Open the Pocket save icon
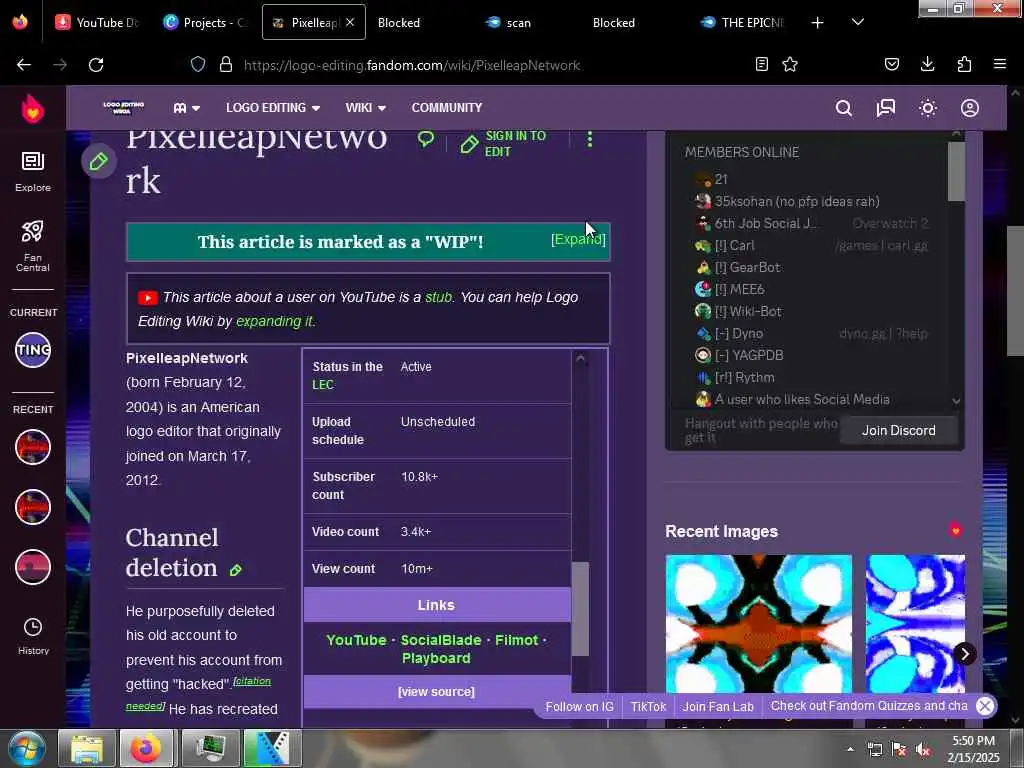This screenshot has width=1024, height=768. point(891,64)
